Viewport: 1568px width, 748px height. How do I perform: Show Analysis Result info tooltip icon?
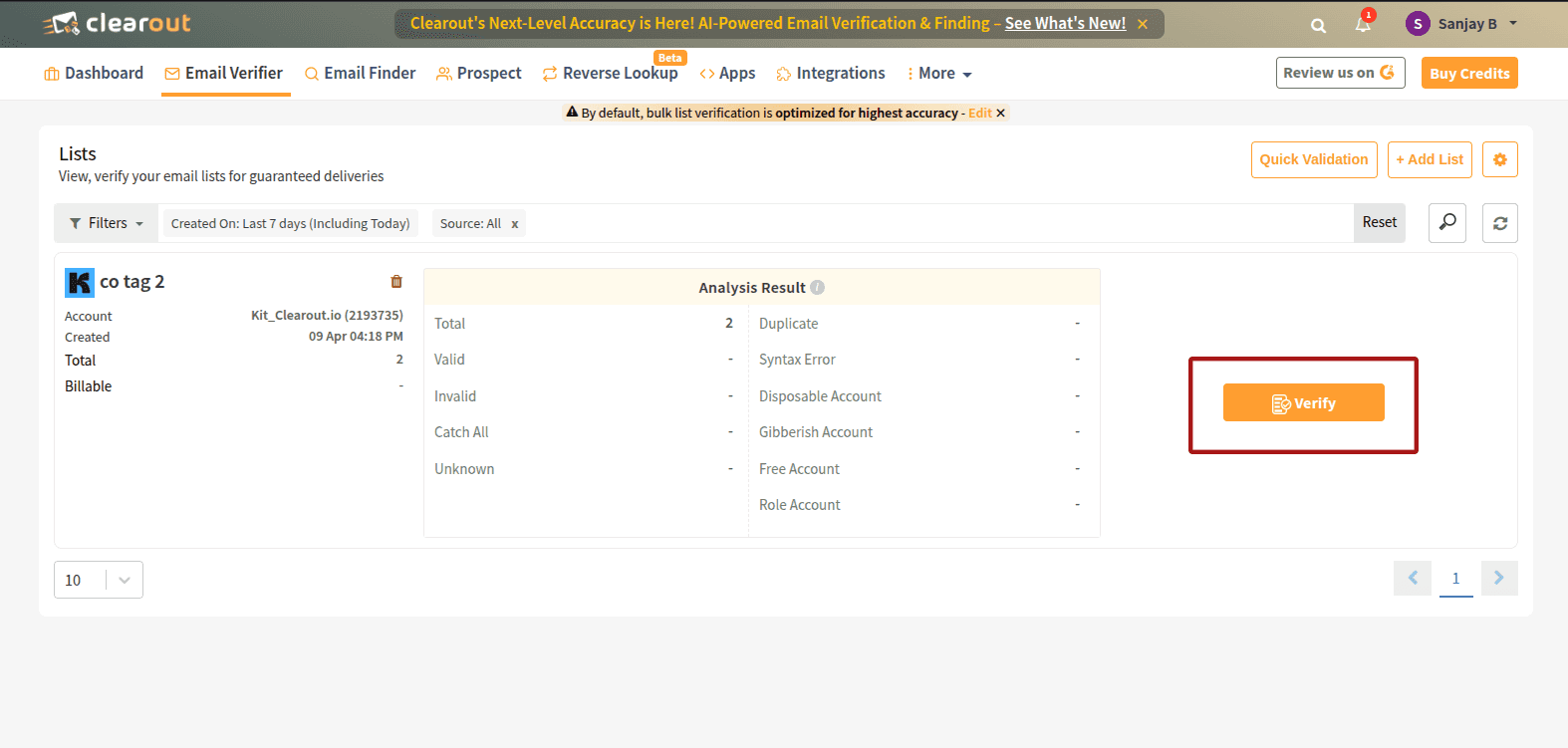(x=817, y=288)
